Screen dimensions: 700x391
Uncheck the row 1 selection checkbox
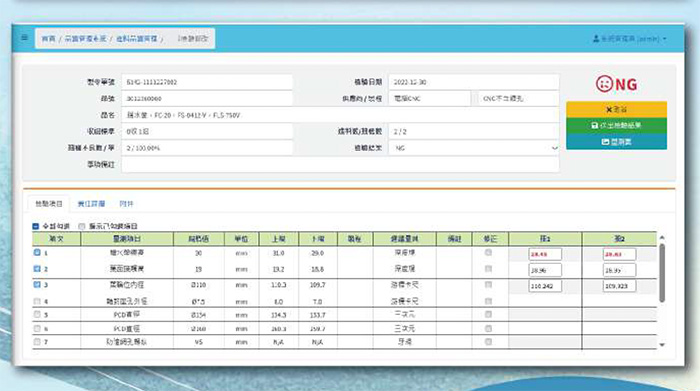(37, 253)
